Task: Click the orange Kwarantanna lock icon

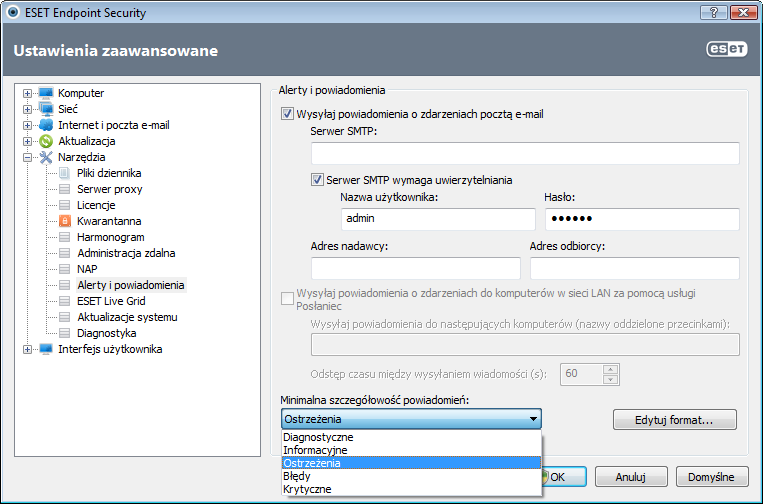Action: tap(65, 221)
